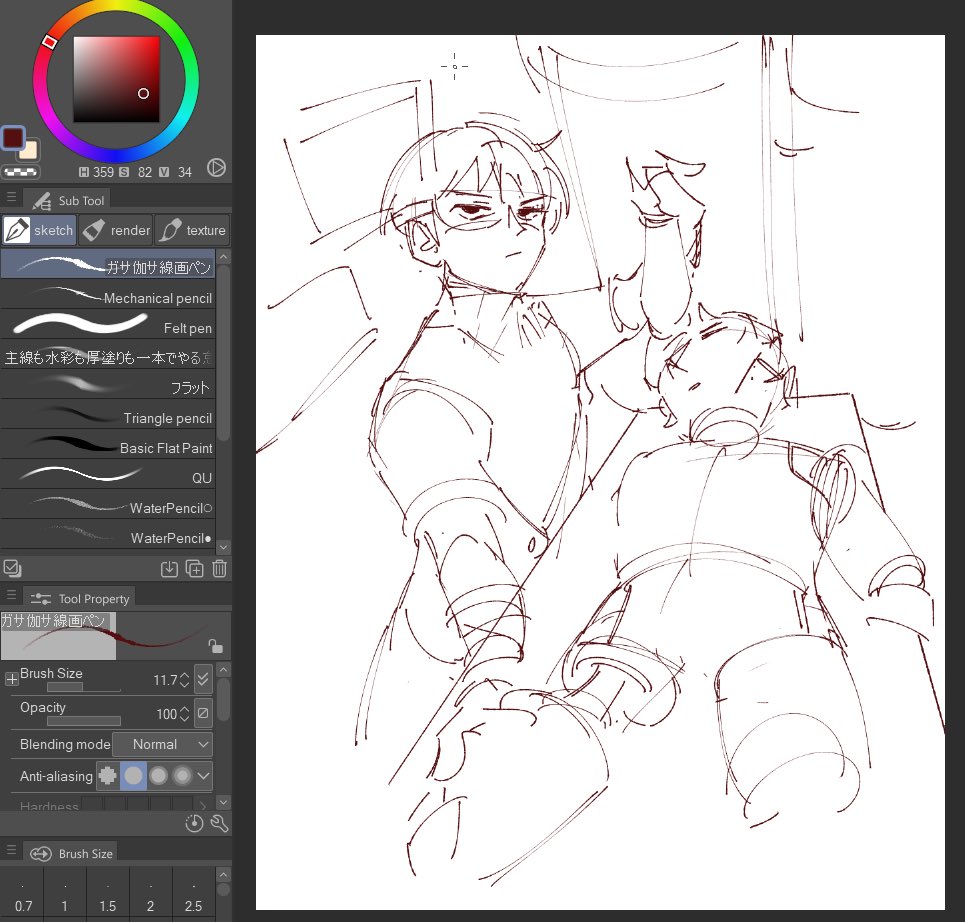965x922 pixels.
Task: Click the sub tool list scroll up arrow
Action: coord(223,256)
